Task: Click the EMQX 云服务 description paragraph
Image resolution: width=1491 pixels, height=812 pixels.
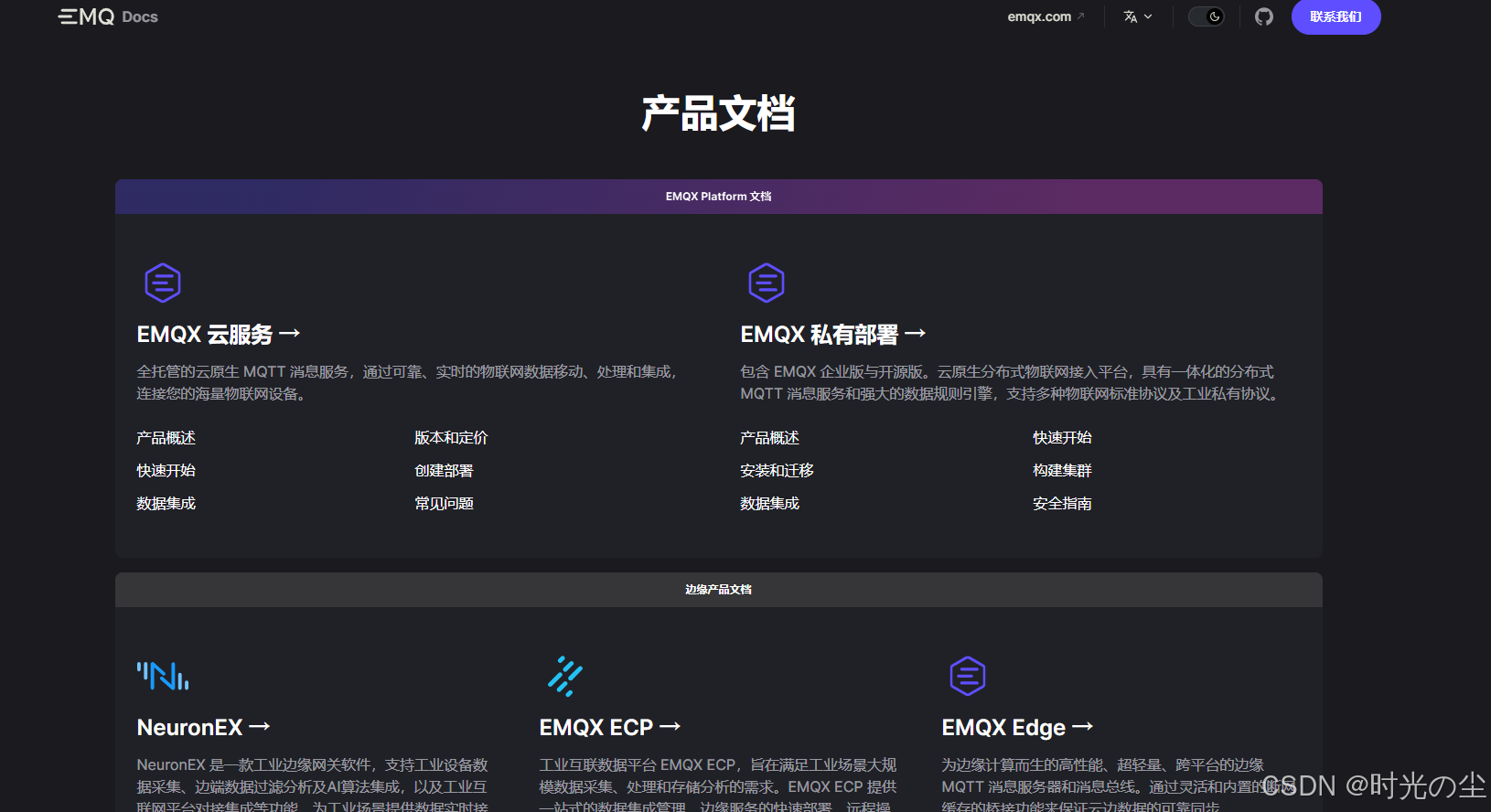Action: pyautogui.click(x=409, y=383)
